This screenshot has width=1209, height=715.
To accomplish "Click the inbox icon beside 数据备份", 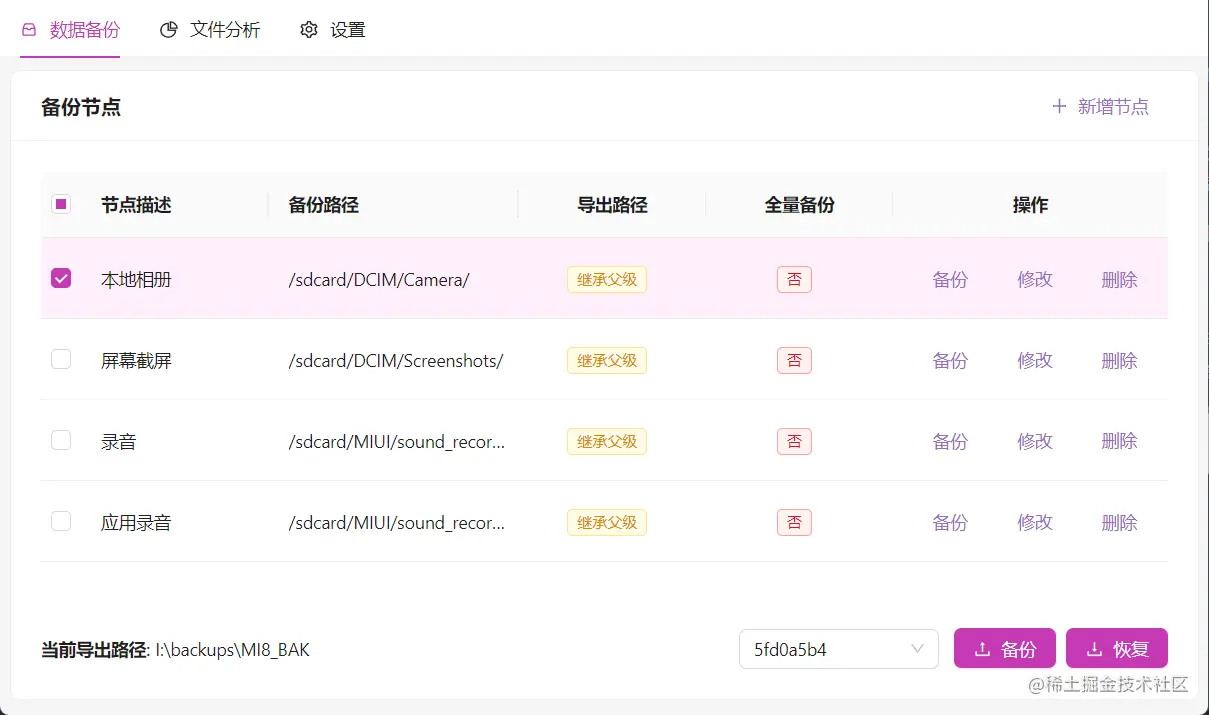I will pyautogui.click(x=29, y=30).
